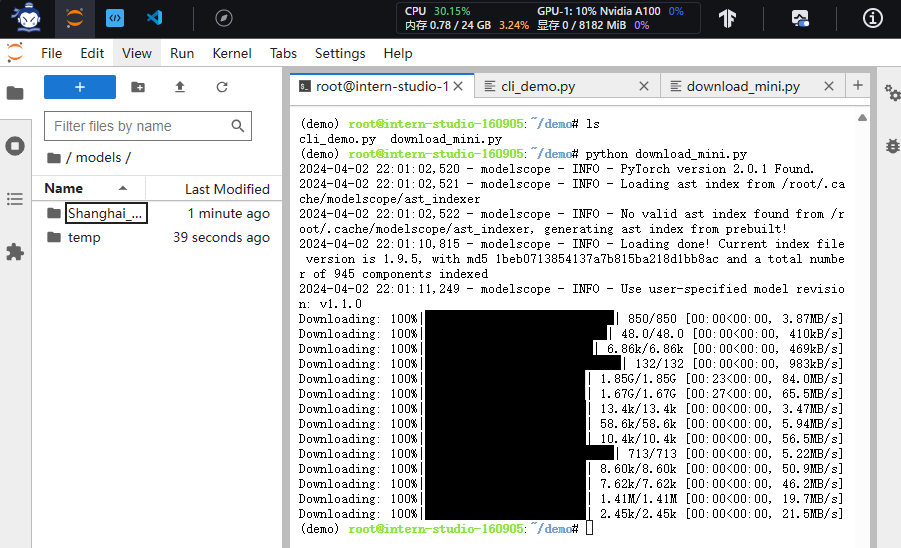901x548 pixels.
Task: Open the Run menu
Action: click(182, 53)
